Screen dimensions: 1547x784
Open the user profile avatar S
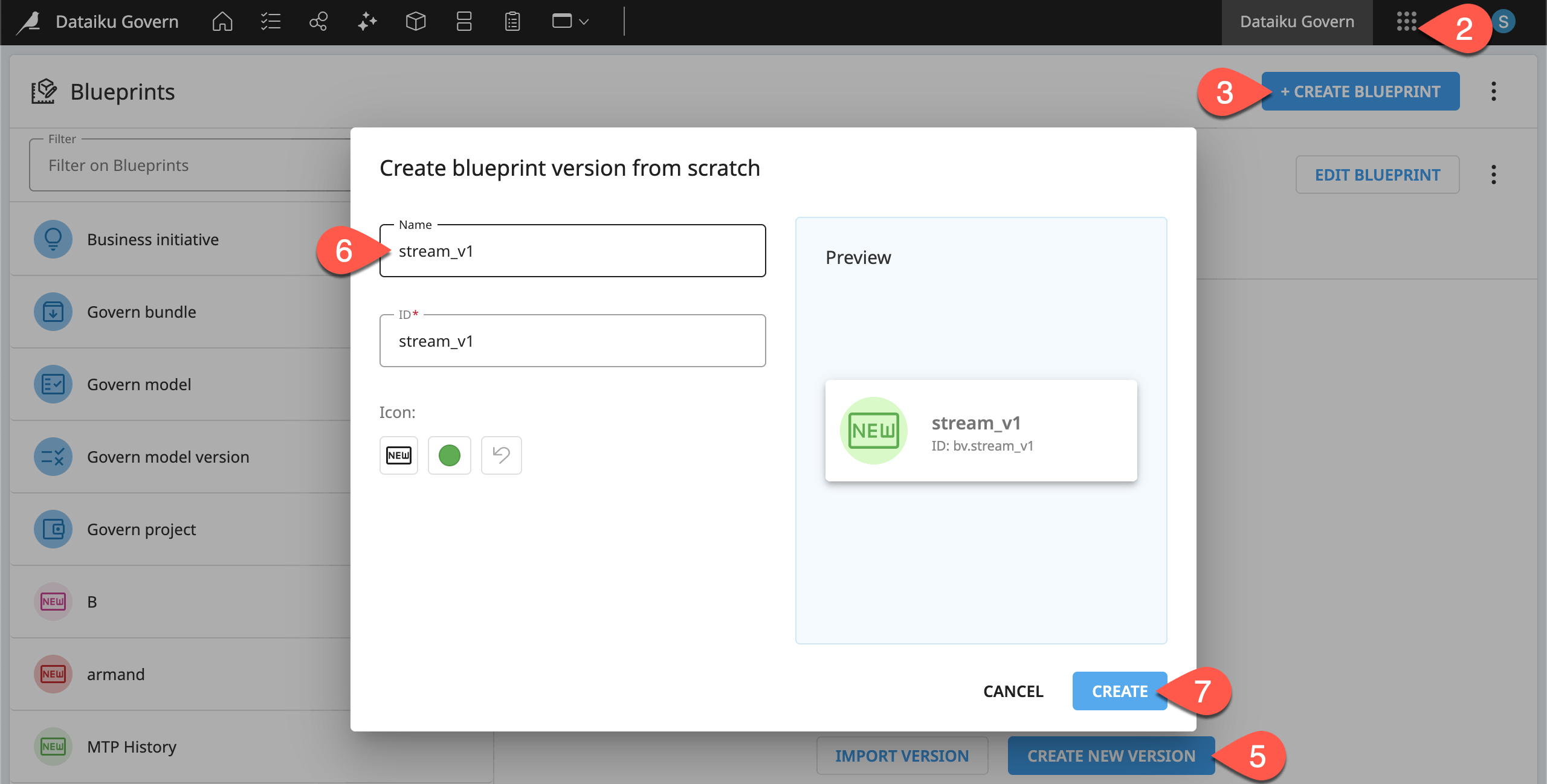pos(1504,21)
